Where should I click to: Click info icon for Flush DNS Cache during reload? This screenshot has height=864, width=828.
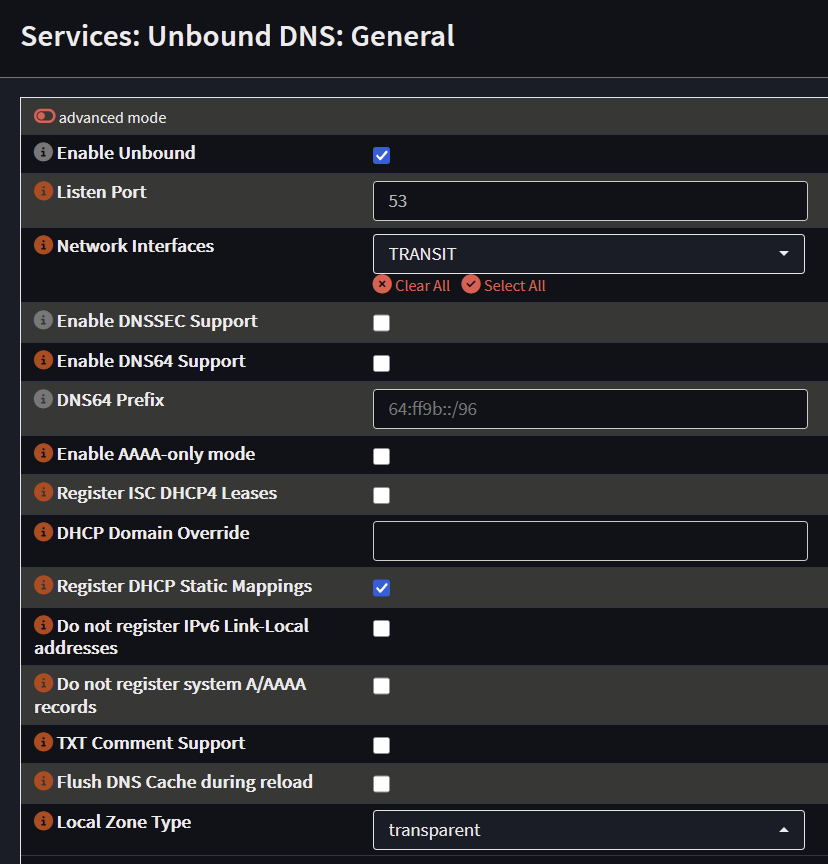click(43, 782)
